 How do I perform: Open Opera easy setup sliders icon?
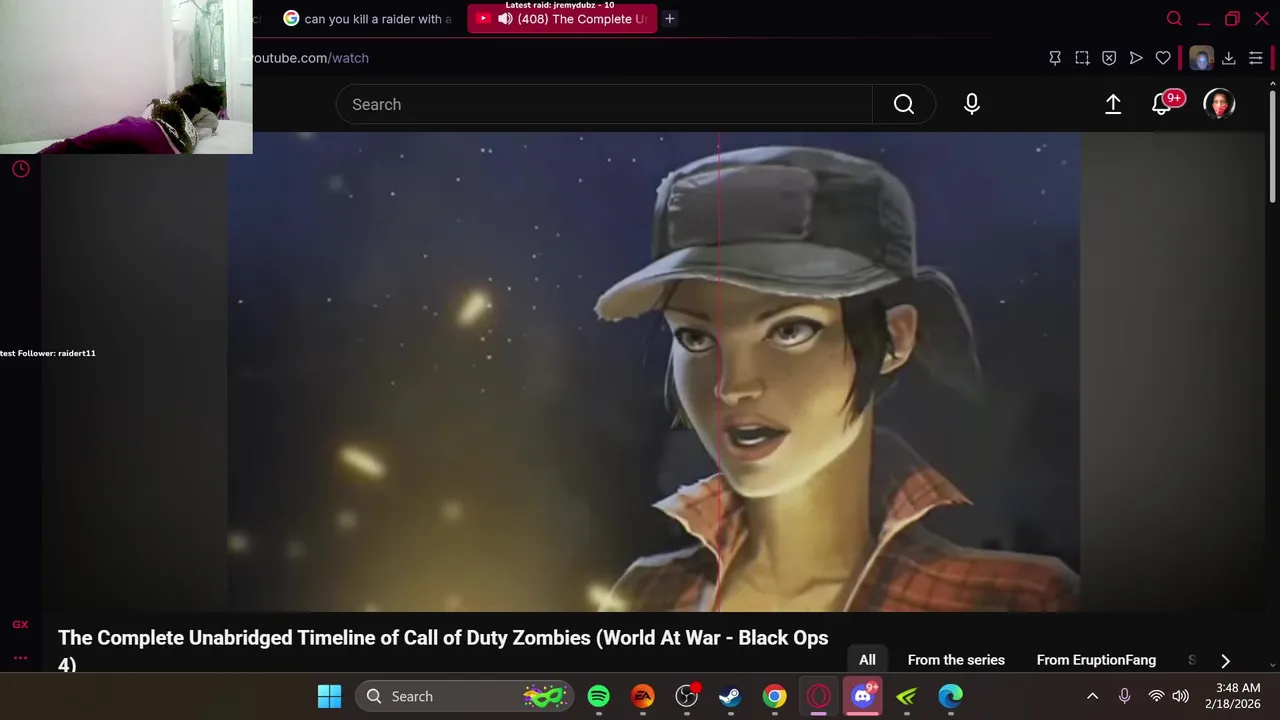tap(1256, 58)
